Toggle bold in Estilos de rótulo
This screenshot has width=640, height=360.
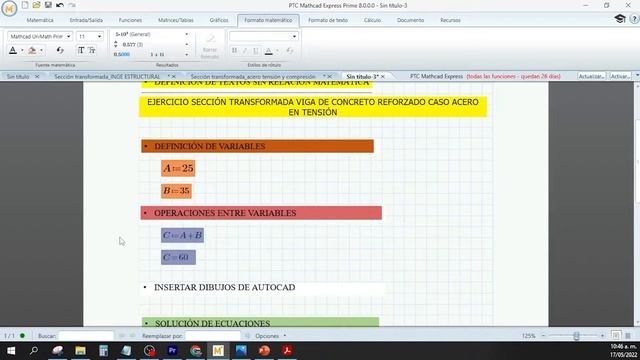coord(234,50)
